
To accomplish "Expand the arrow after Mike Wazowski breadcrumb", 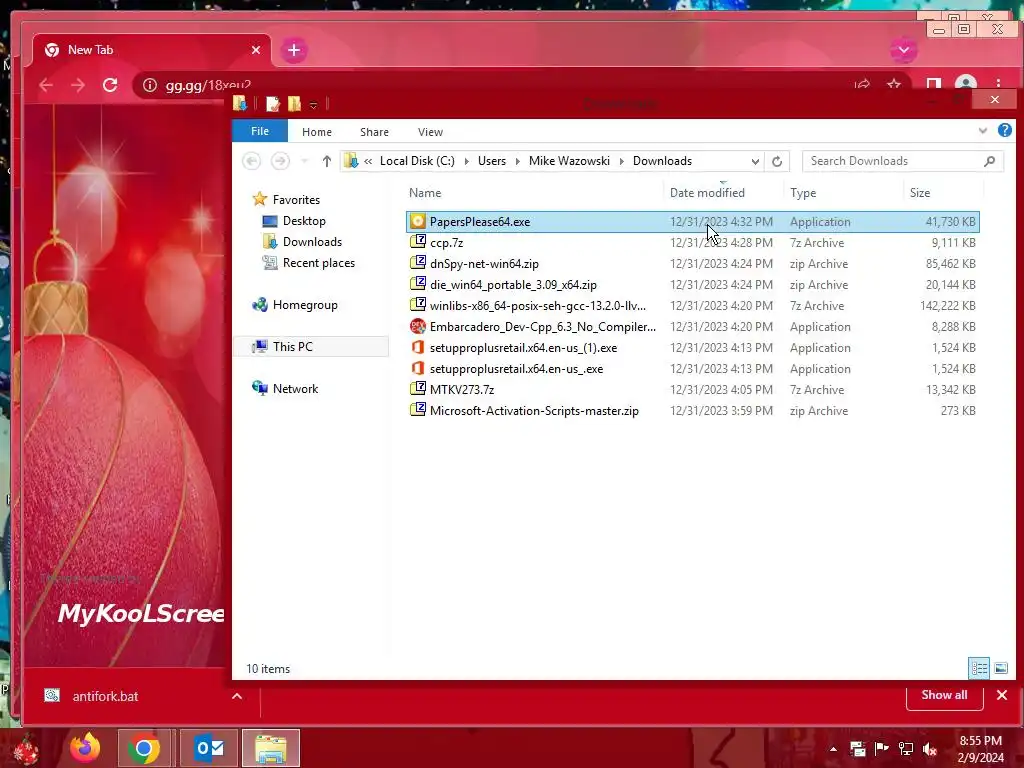I will pos(622,161).
